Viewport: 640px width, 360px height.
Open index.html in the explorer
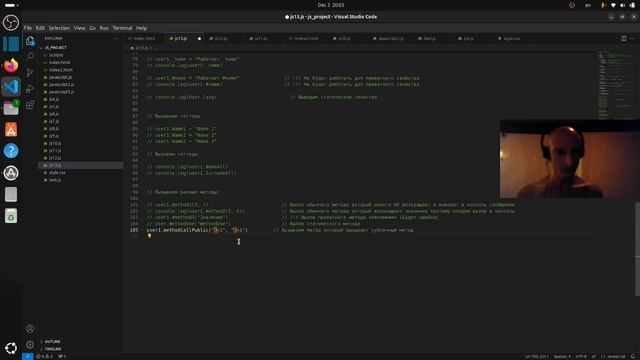(x=60, y=62)
